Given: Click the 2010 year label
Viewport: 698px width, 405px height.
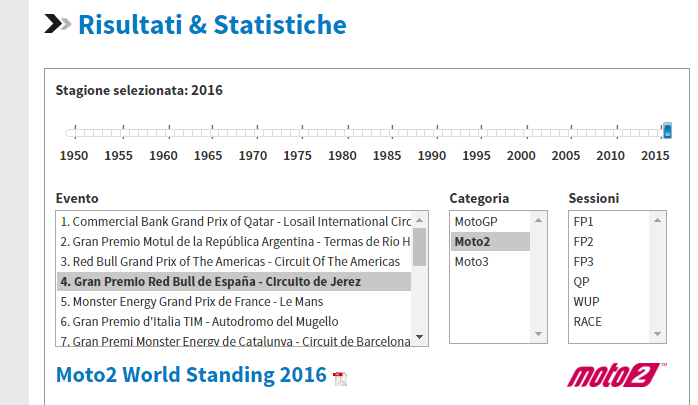Looking at the screenshot, I should [610, 156].
